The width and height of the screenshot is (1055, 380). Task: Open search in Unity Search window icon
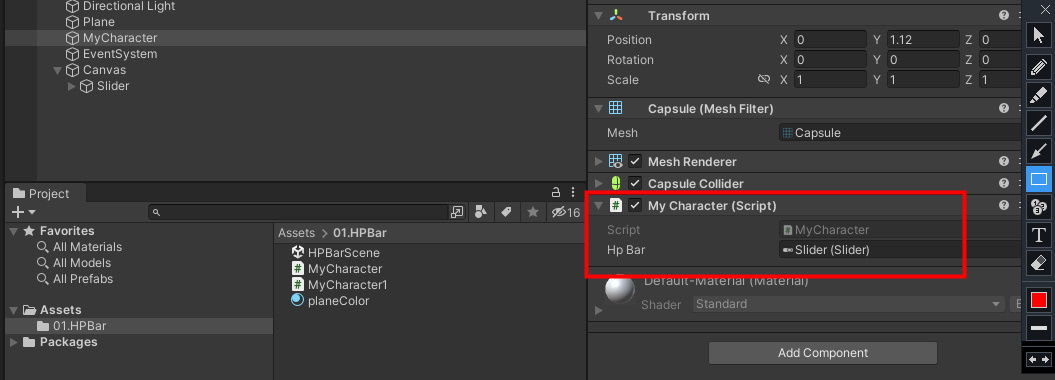point(457,213)
